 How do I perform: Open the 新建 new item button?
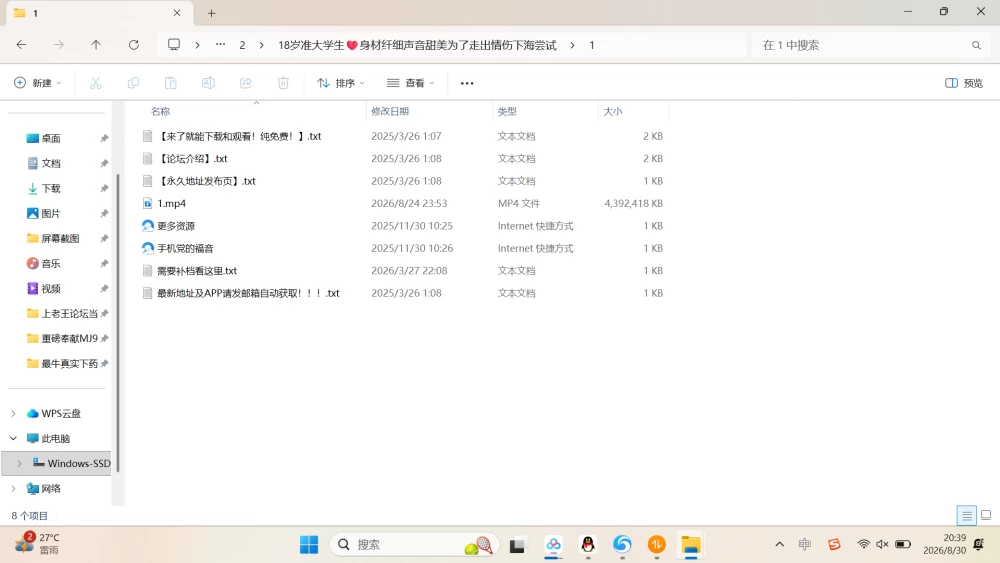click(x=38, y=83)
